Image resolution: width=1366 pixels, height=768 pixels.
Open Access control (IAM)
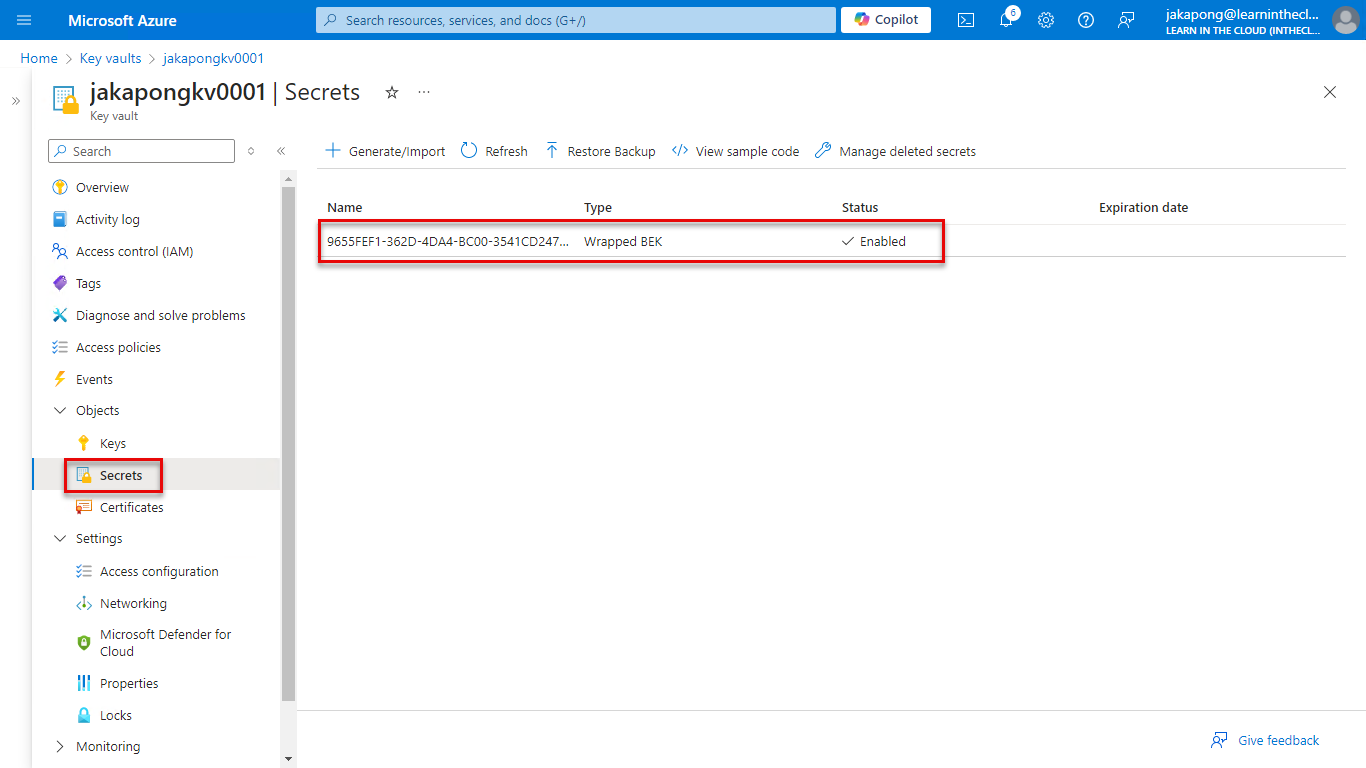click(x=134, y=251)
